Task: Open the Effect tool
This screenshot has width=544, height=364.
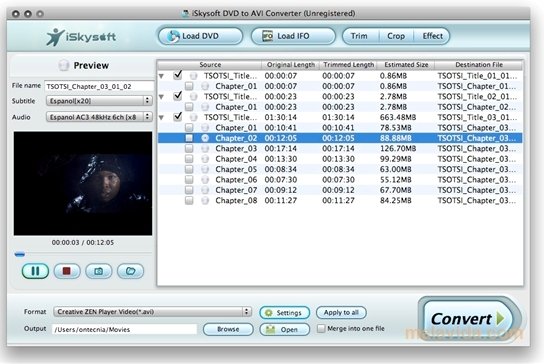Action: tap(432, 36)
